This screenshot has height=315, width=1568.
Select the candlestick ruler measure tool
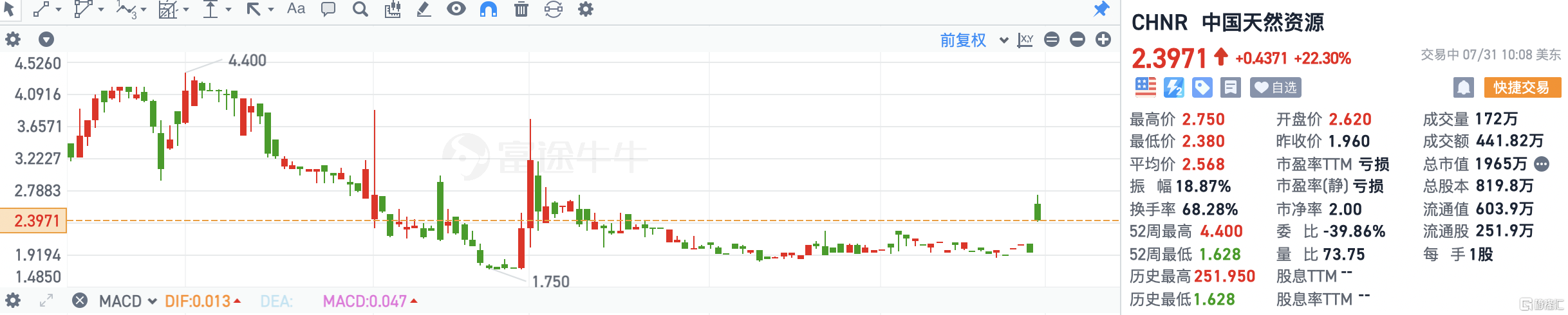click(x=392, y=9)
